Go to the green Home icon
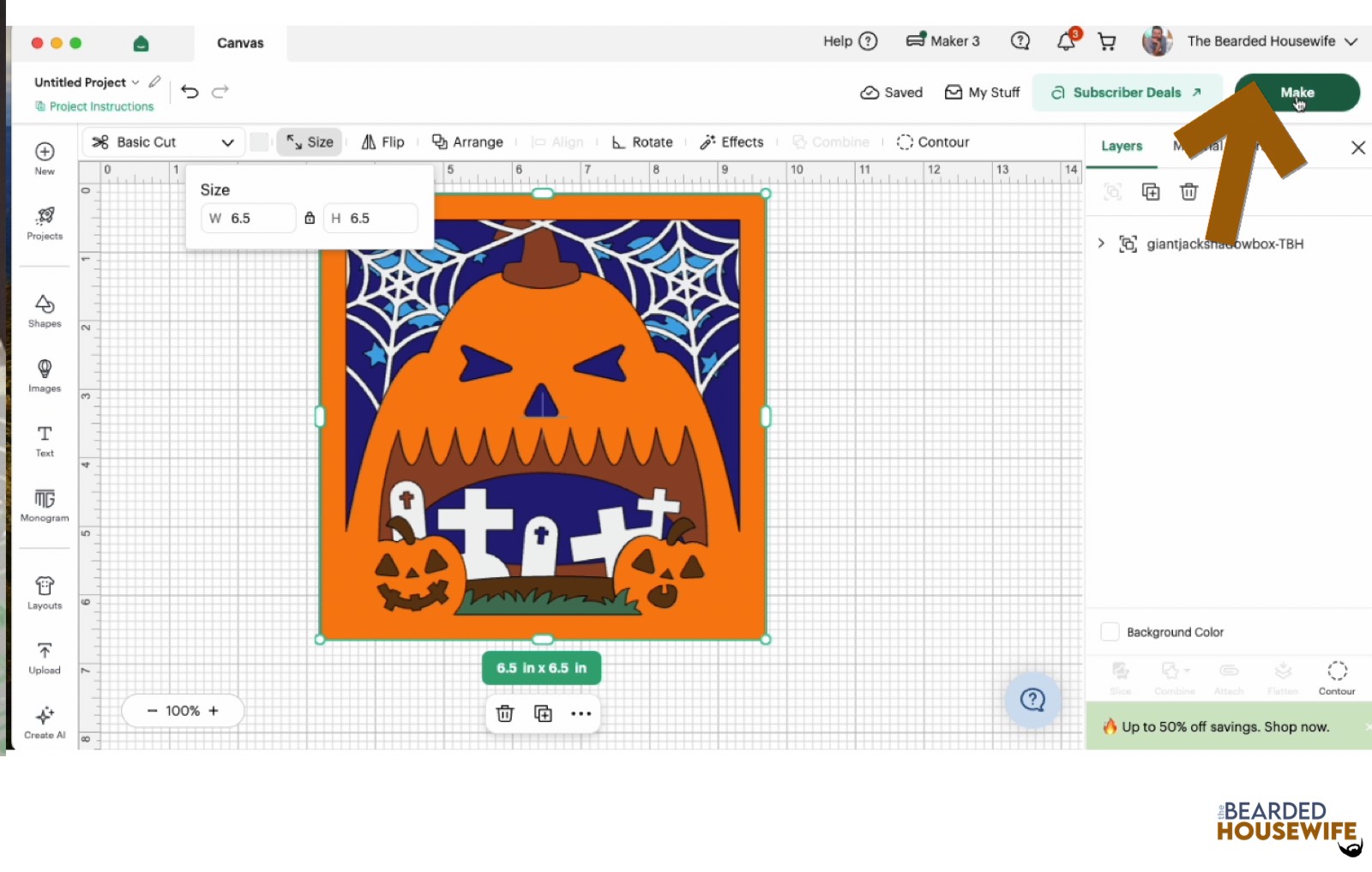The image size is (1372, 872). pyautogui.click(x=141, y=43)
